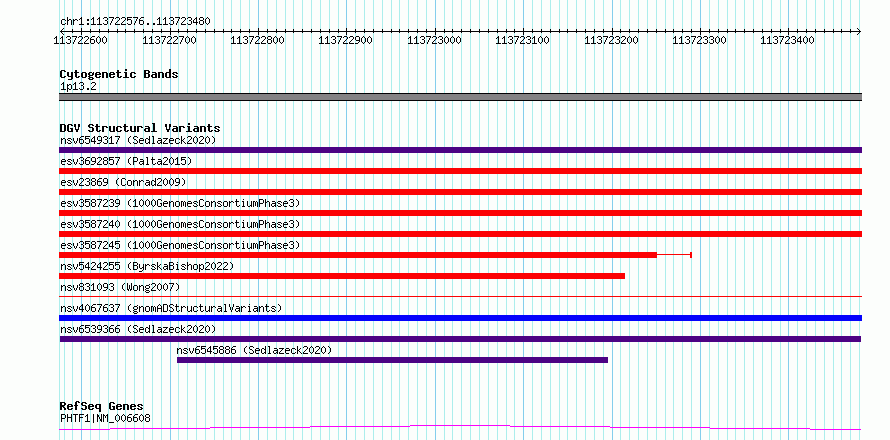Click ruler position 113723200
This screenshot has height=440, width=890.
611,40
